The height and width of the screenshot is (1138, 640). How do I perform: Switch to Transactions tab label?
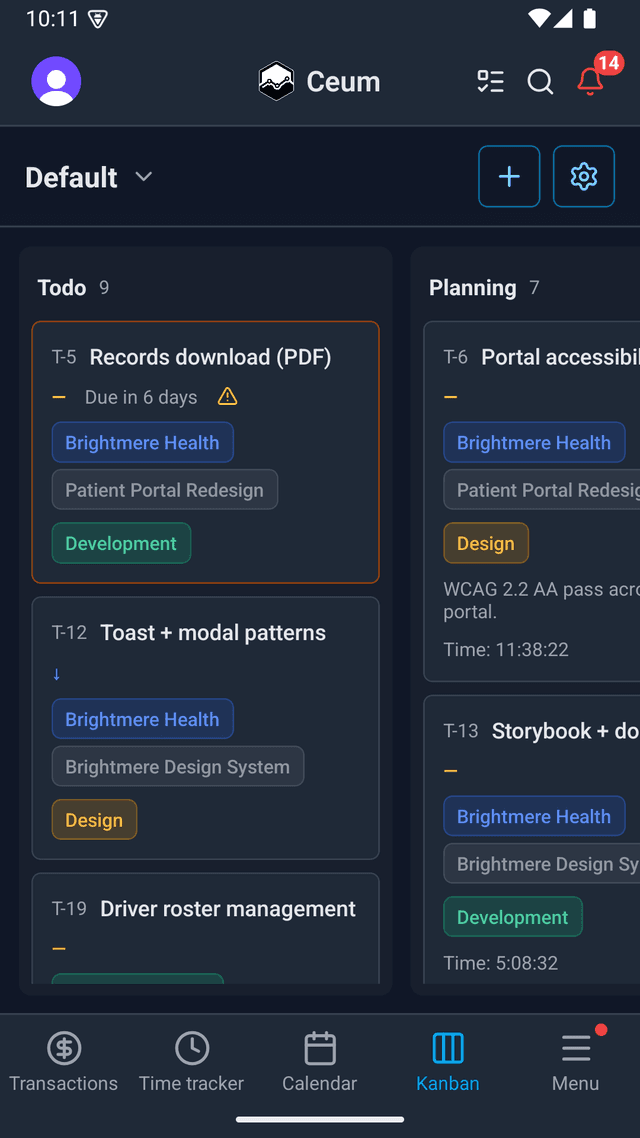click(63, 1084)
